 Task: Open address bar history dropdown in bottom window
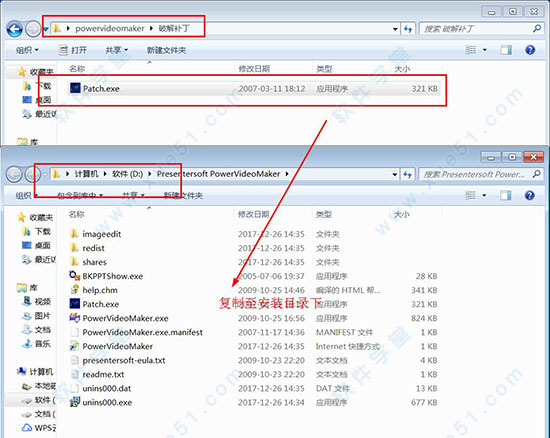point(395,174)
